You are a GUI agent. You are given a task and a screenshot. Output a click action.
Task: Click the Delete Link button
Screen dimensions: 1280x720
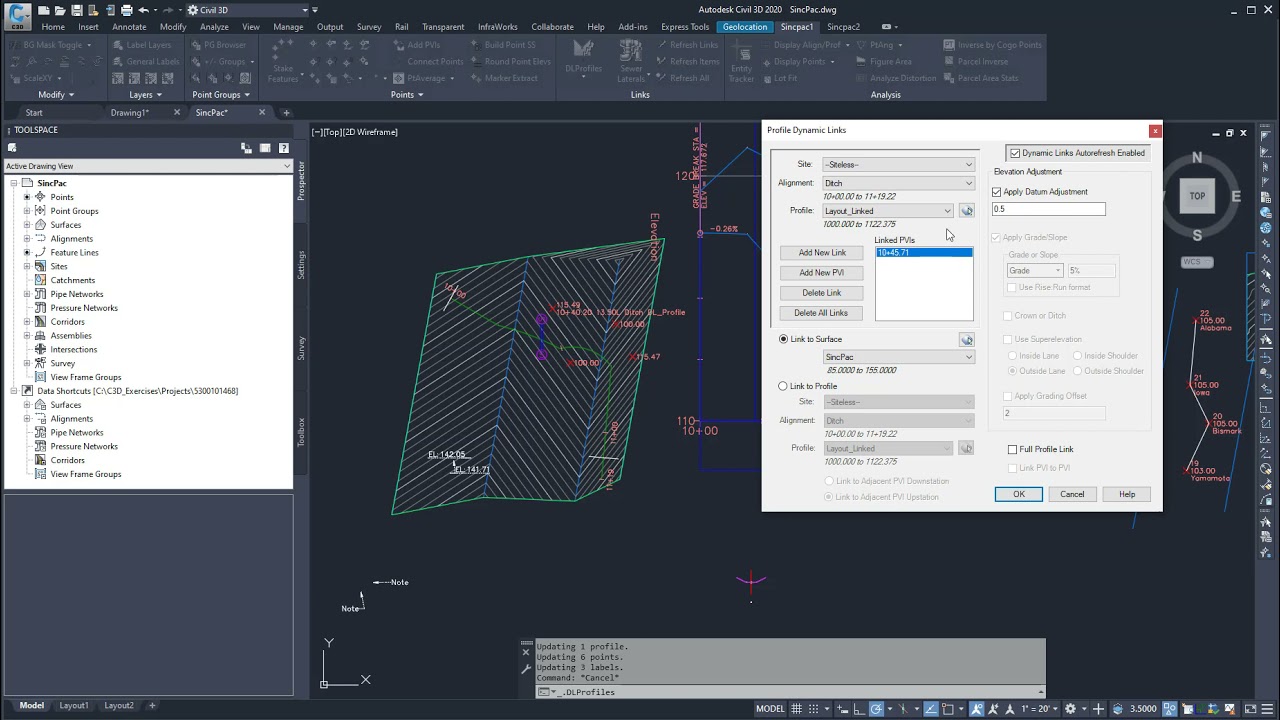coord(822,293)
